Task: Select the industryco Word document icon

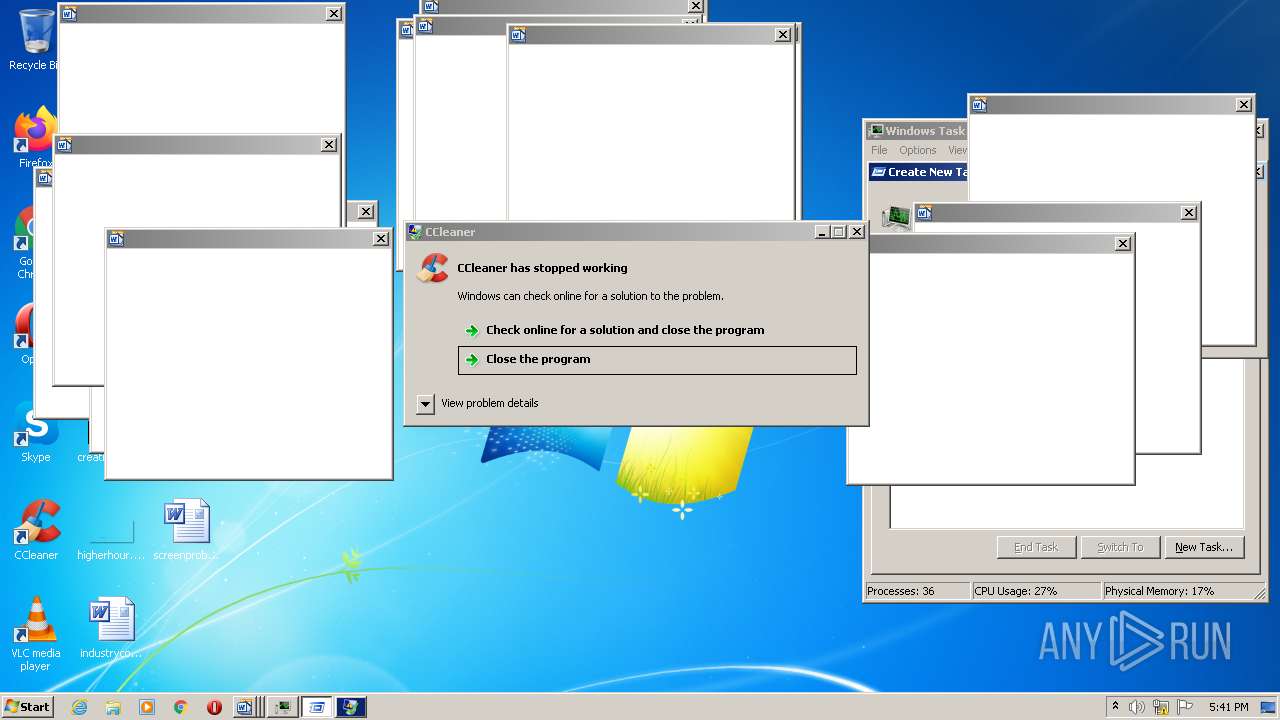Action: tap(111, 629)
